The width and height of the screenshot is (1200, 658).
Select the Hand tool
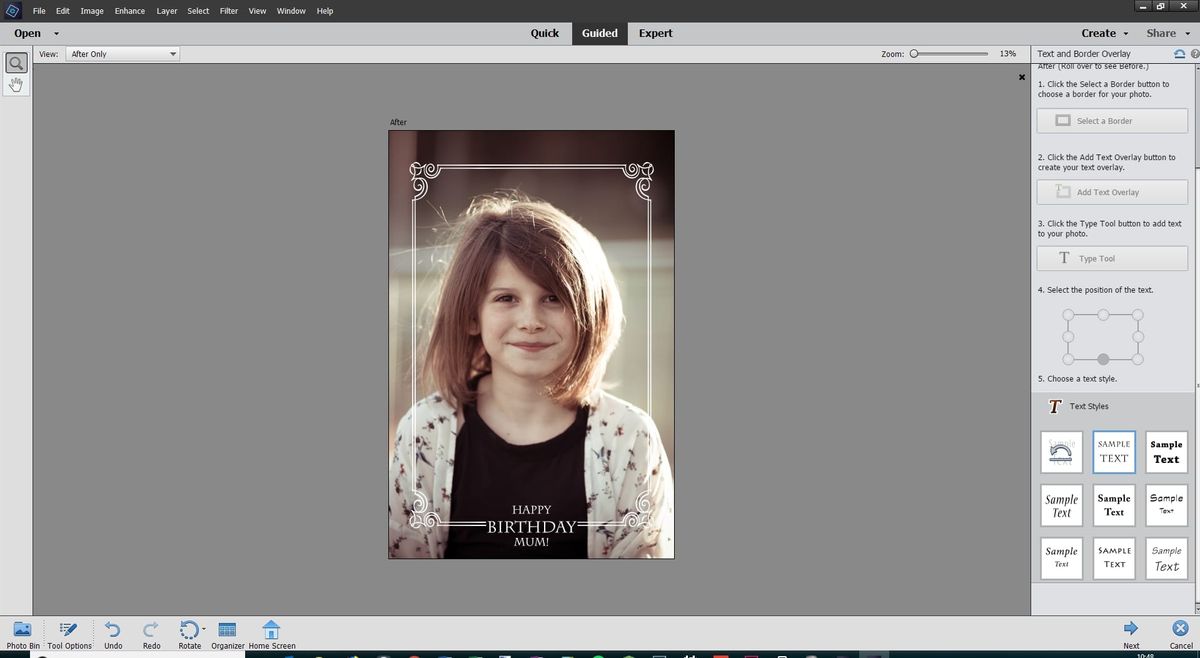(15, 84)
